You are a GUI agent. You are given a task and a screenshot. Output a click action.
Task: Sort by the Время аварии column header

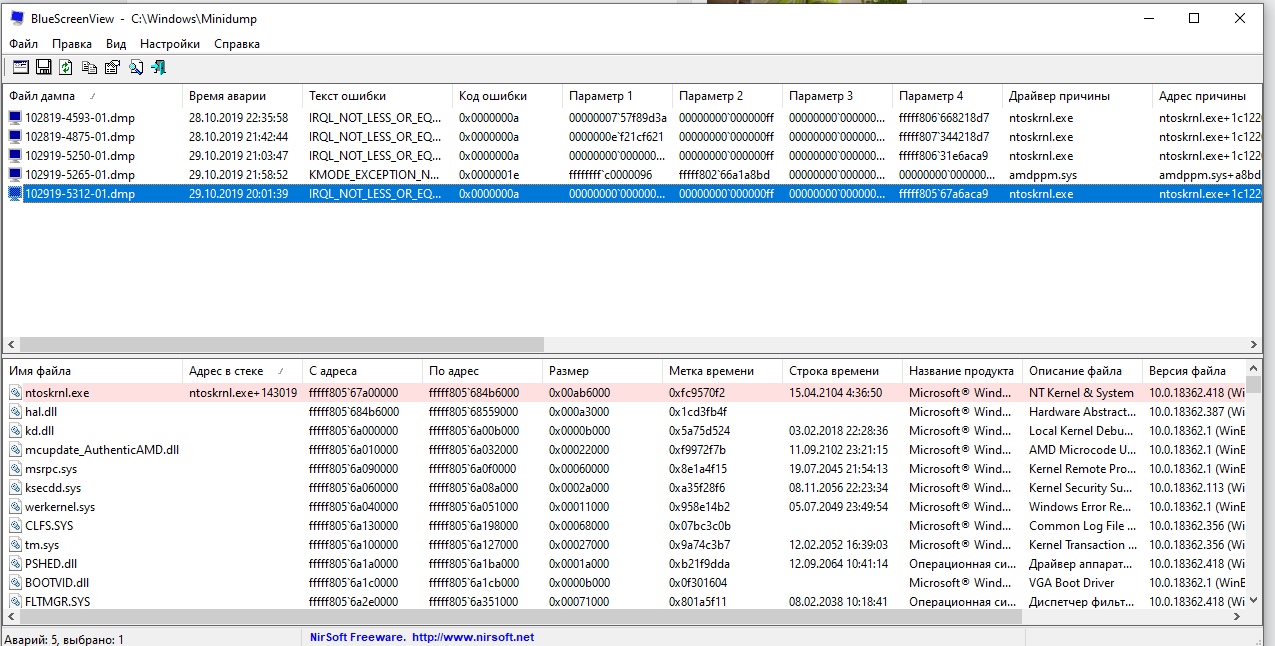243,96
